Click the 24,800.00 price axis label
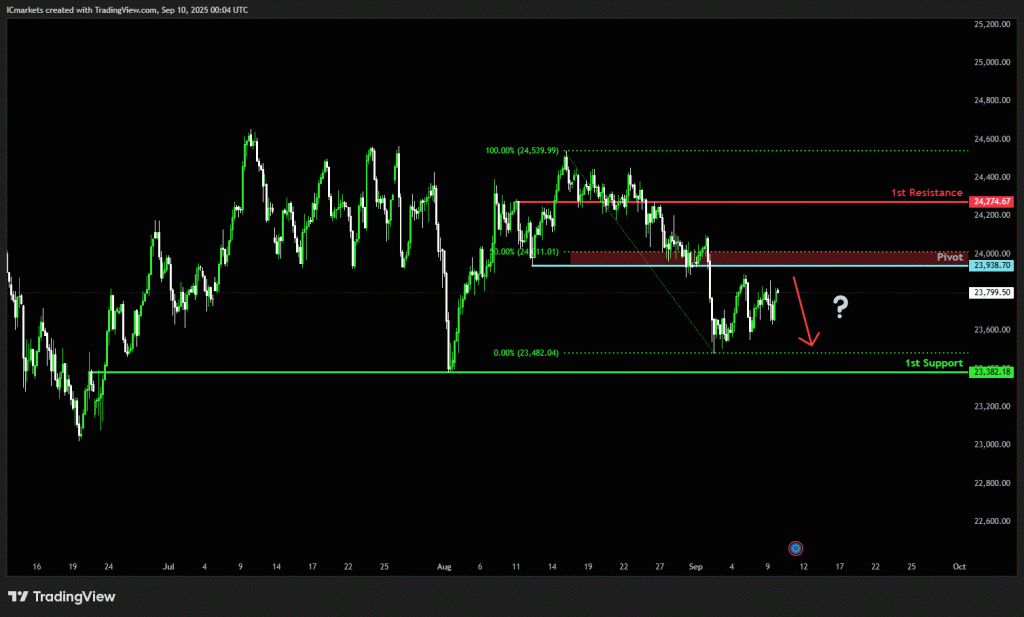 [x=992, y=101]
